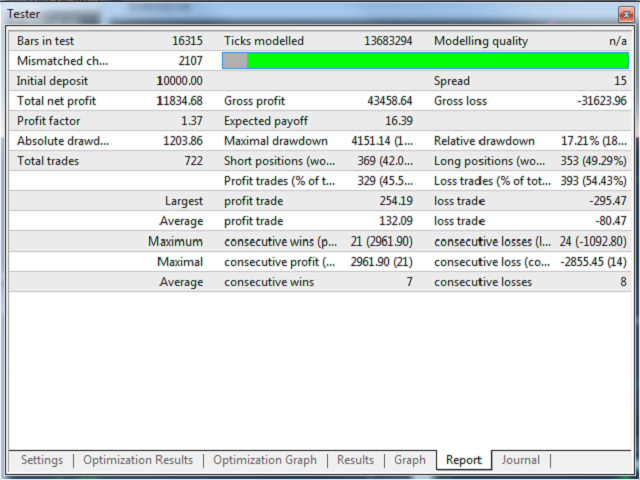This screenshot has width=640, height=480.
Task: Open the Optimization Results tab
Action: pos(138,460)
